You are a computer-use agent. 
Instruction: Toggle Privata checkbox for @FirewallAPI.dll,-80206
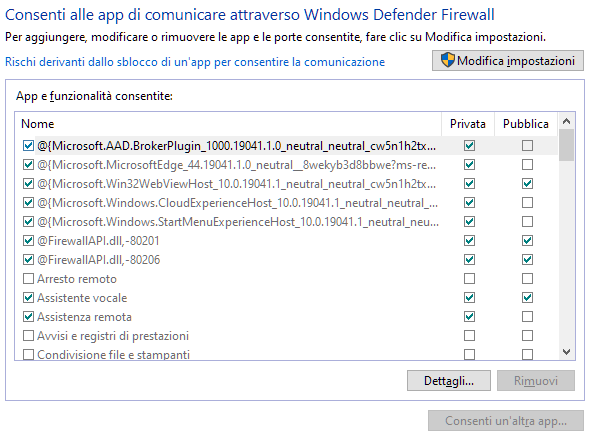pyautogui.click(x=469, y=259)
